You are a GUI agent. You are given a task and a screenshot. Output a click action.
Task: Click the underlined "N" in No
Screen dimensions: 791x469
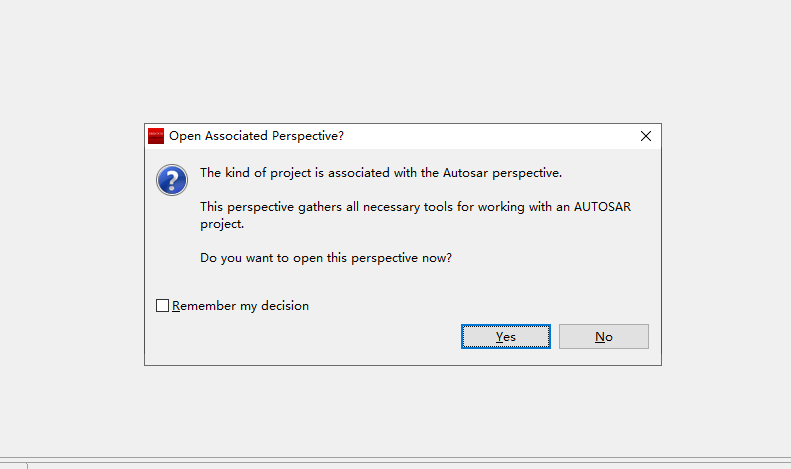[x=598, y=337]
